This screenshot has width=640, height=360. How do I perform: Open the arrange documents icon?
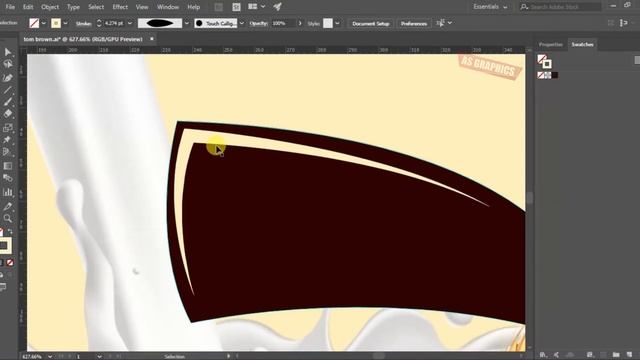pos(253,7)
